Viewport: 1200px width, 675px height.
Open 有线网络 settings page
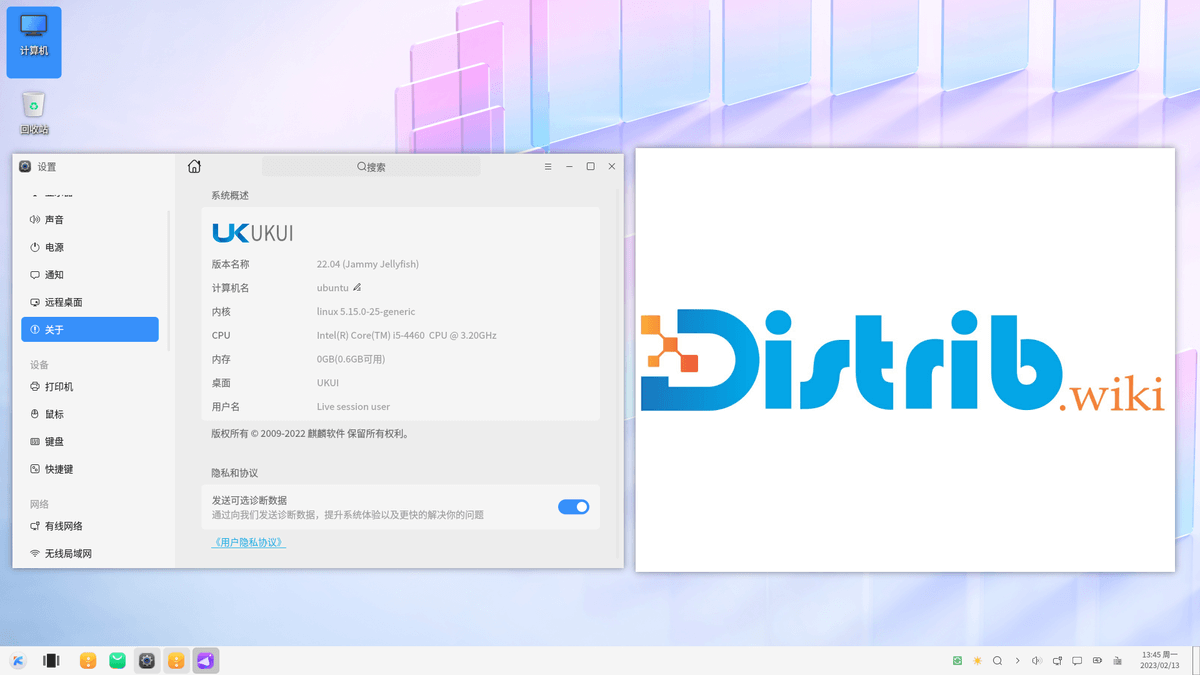90,526
